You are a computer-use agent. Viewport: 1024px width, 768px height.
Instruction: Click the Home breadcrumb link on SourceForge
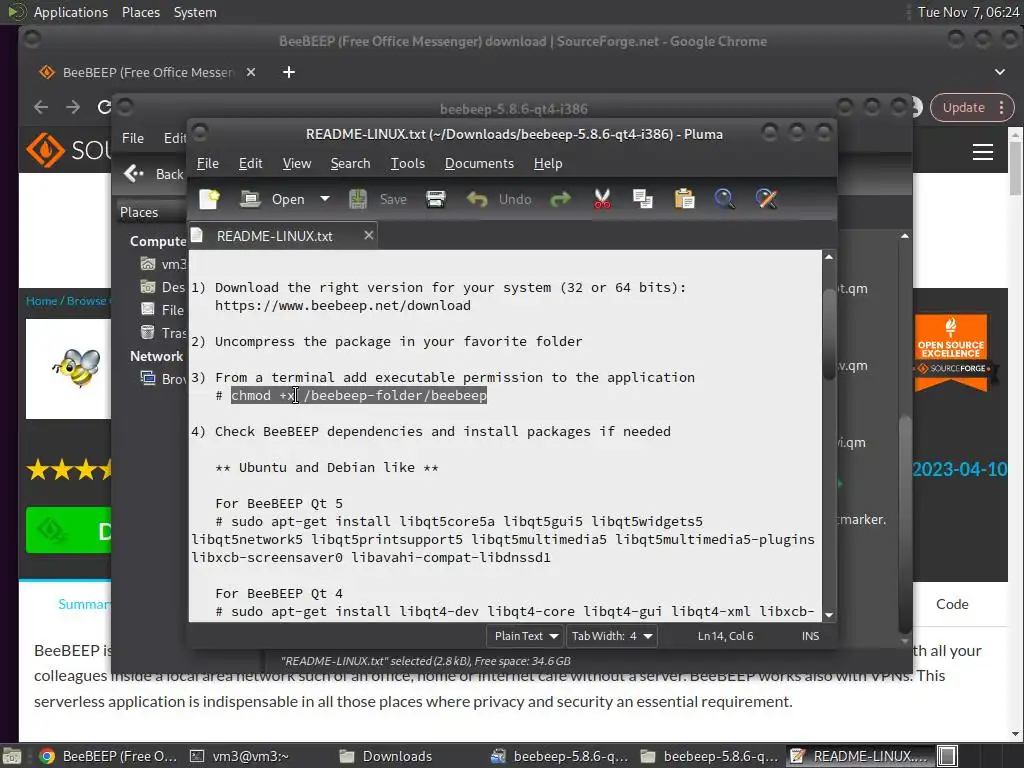pos(41,301)
